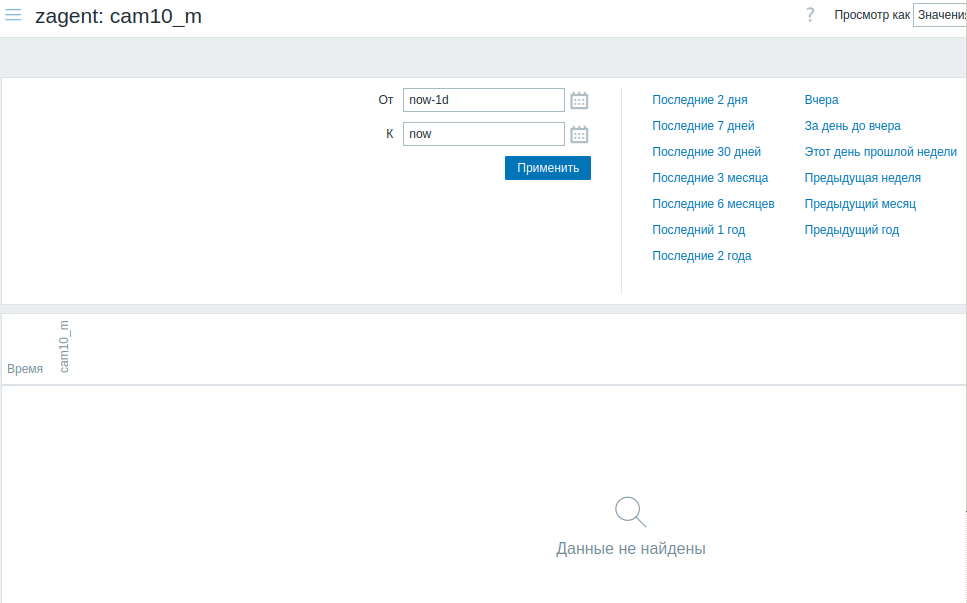Screen dimensions: 967x603
Task: Select the Последние 2 дня time range
Action: pos(702,99)
